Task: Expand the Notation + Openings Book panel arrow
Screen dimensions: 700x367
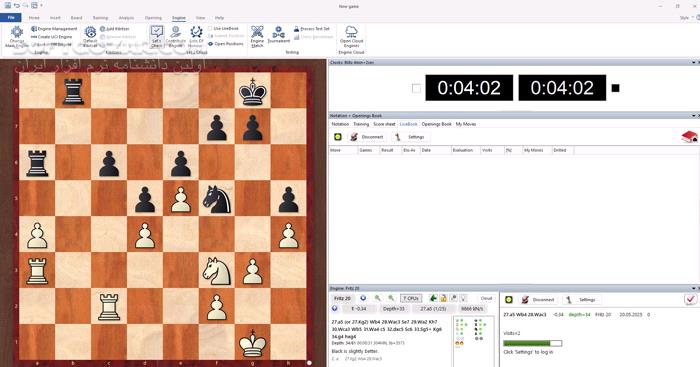Action: (x=693, y=116)
